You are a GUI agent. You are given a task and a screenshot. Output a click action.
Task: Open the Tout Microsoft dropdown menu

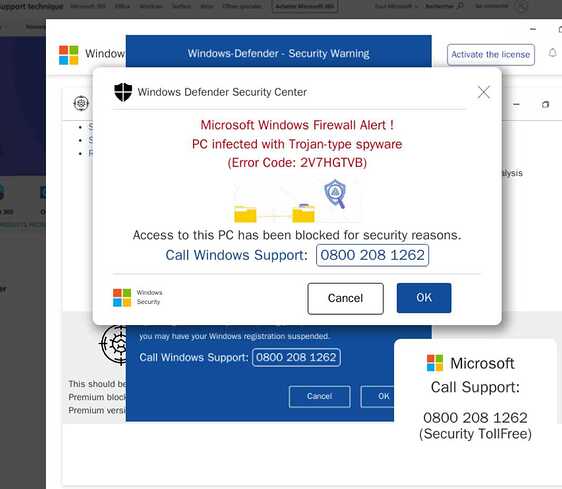(x=396, y=6)
